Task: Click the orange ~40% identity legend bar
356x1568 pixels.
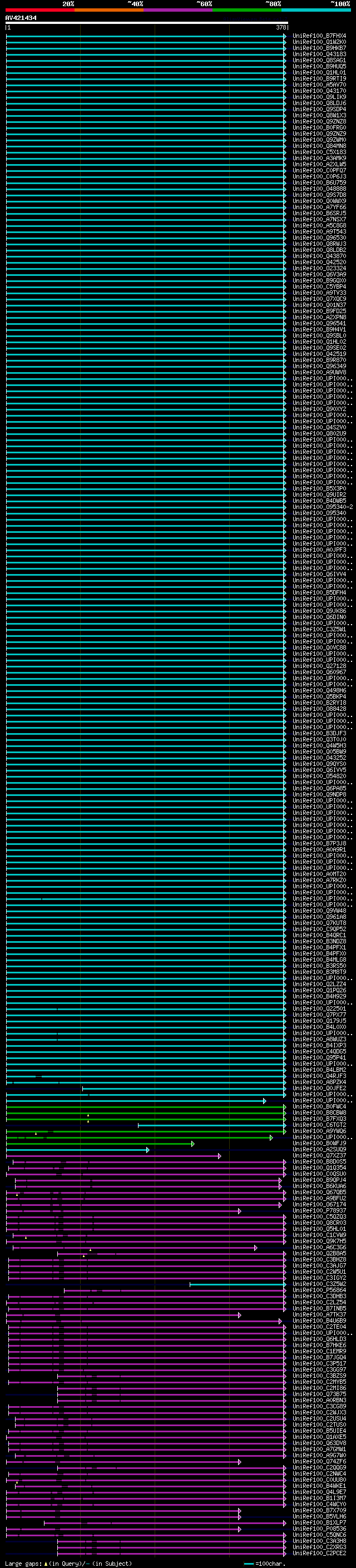Action: point(109,10)
